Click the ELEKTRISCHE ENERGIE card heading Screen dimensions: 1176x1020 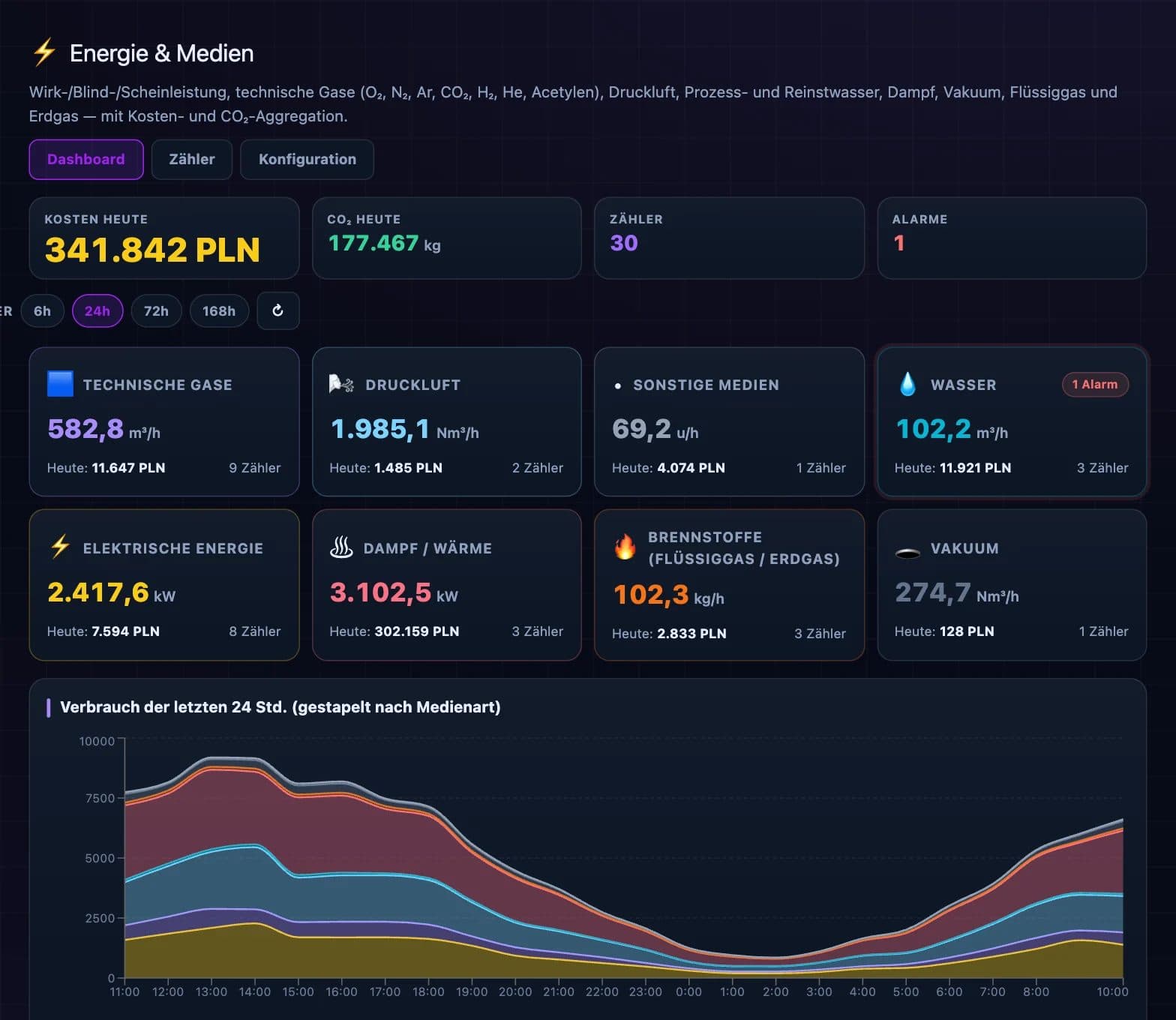coord(173,548)
